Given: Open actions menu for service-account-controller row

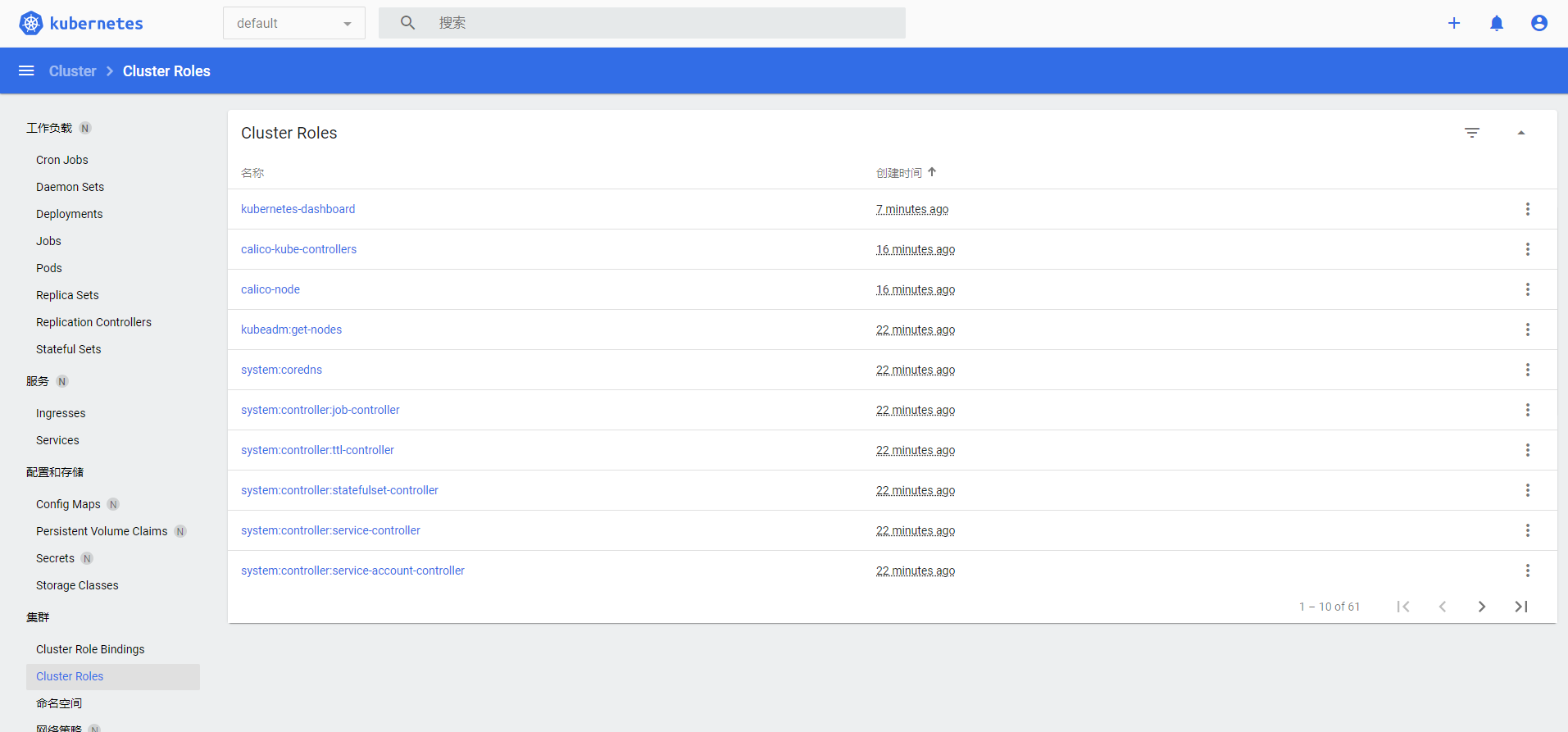Looking at the screenshot, I should point(1528,571).
